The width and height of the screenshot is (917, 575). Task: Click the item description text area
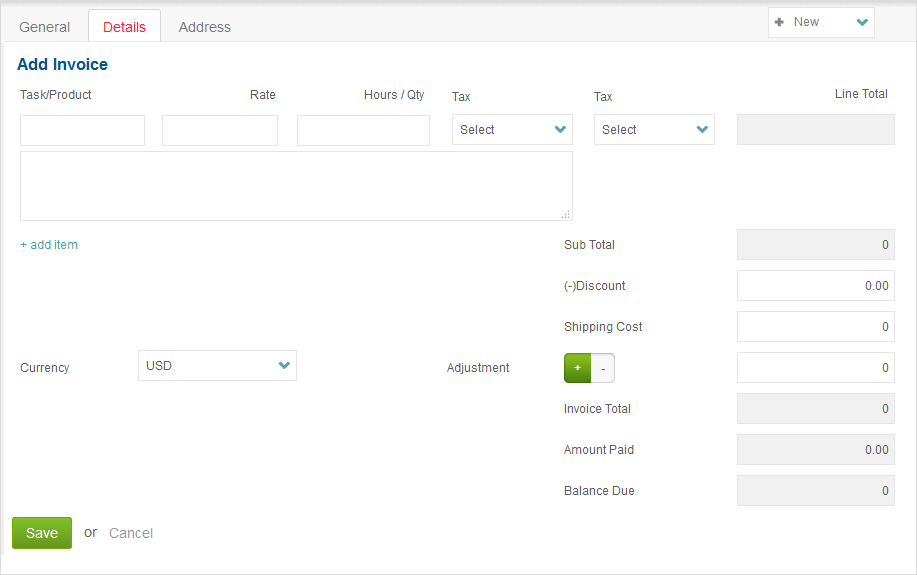[297, 186]
